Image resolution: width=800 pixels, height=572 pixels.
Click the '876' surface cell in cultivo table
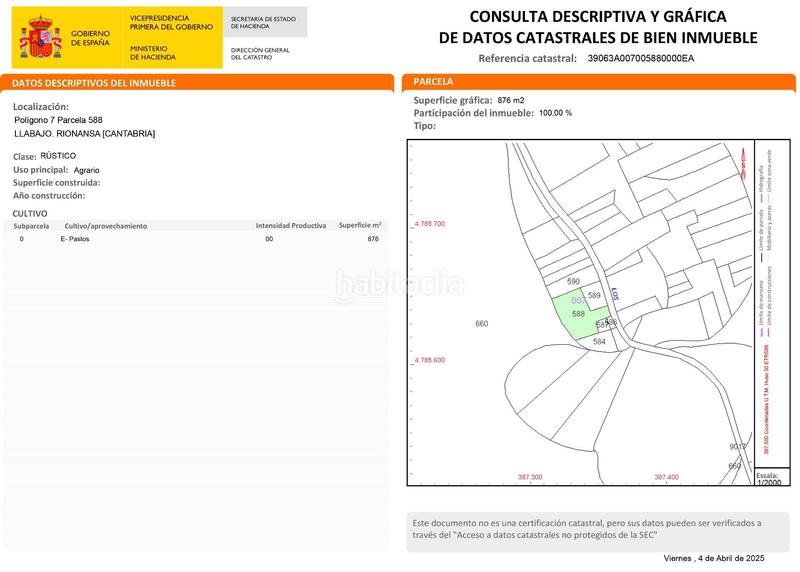(x=373, y=239)
